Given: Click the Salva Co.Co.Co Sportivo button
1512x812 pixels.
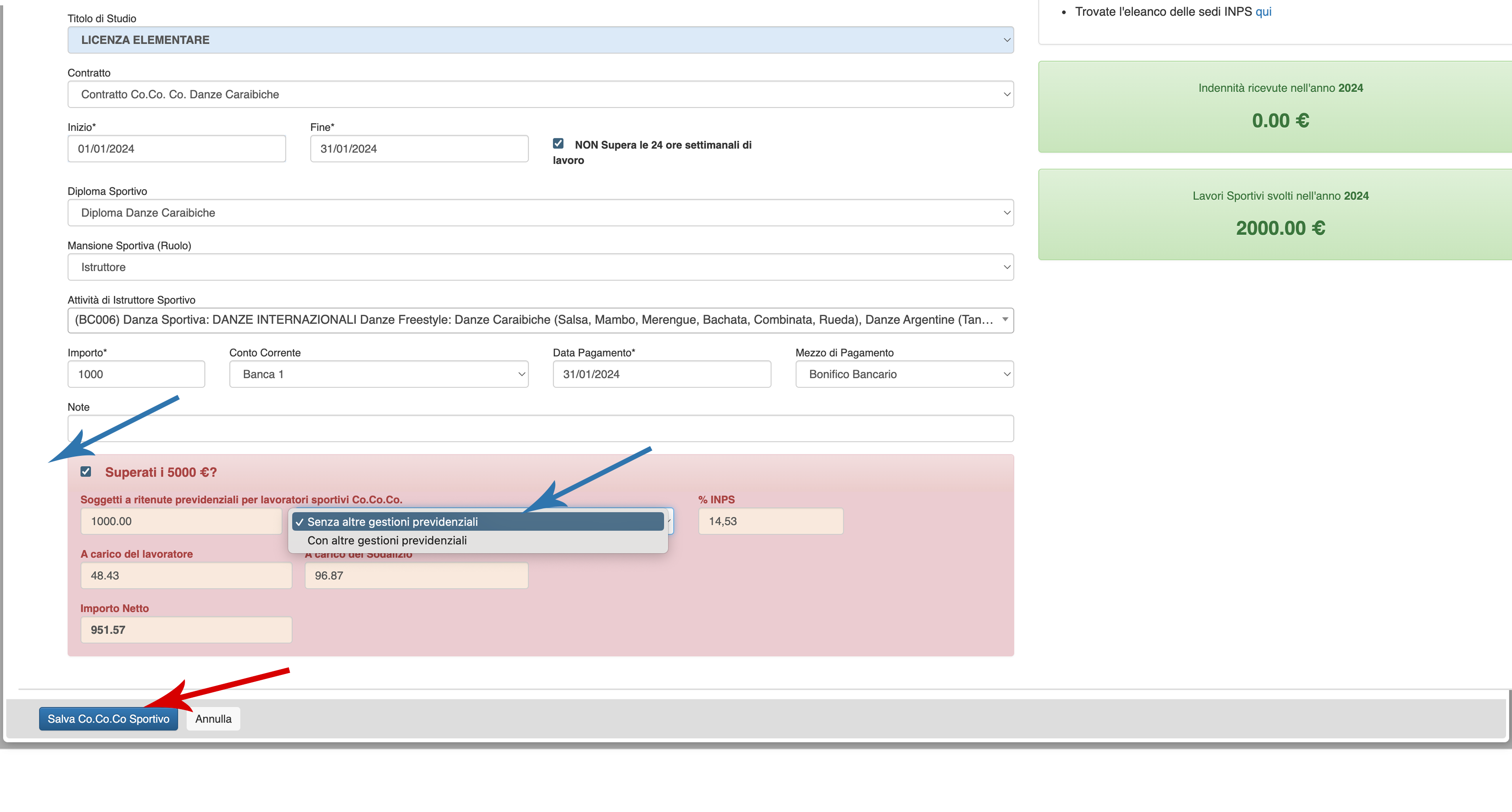Looking at the screenshot, I should pos(108,719).
